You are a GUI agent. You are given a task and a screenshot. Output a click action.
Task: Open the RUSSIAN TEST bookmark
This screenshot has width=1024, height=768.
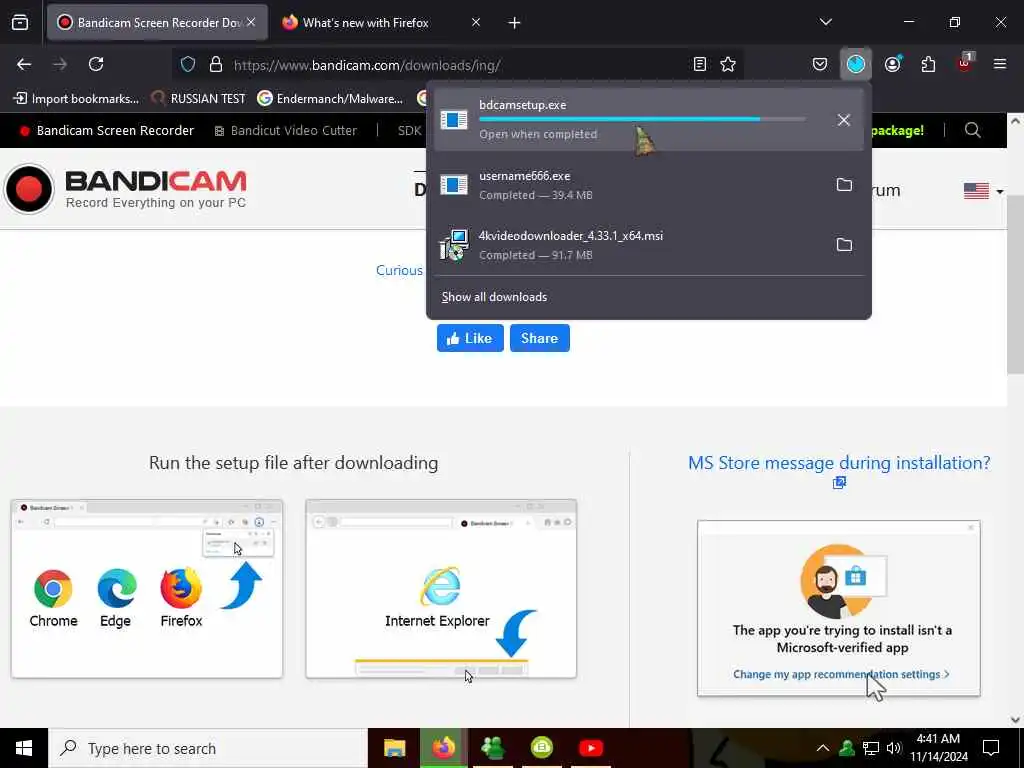(198, 99)
